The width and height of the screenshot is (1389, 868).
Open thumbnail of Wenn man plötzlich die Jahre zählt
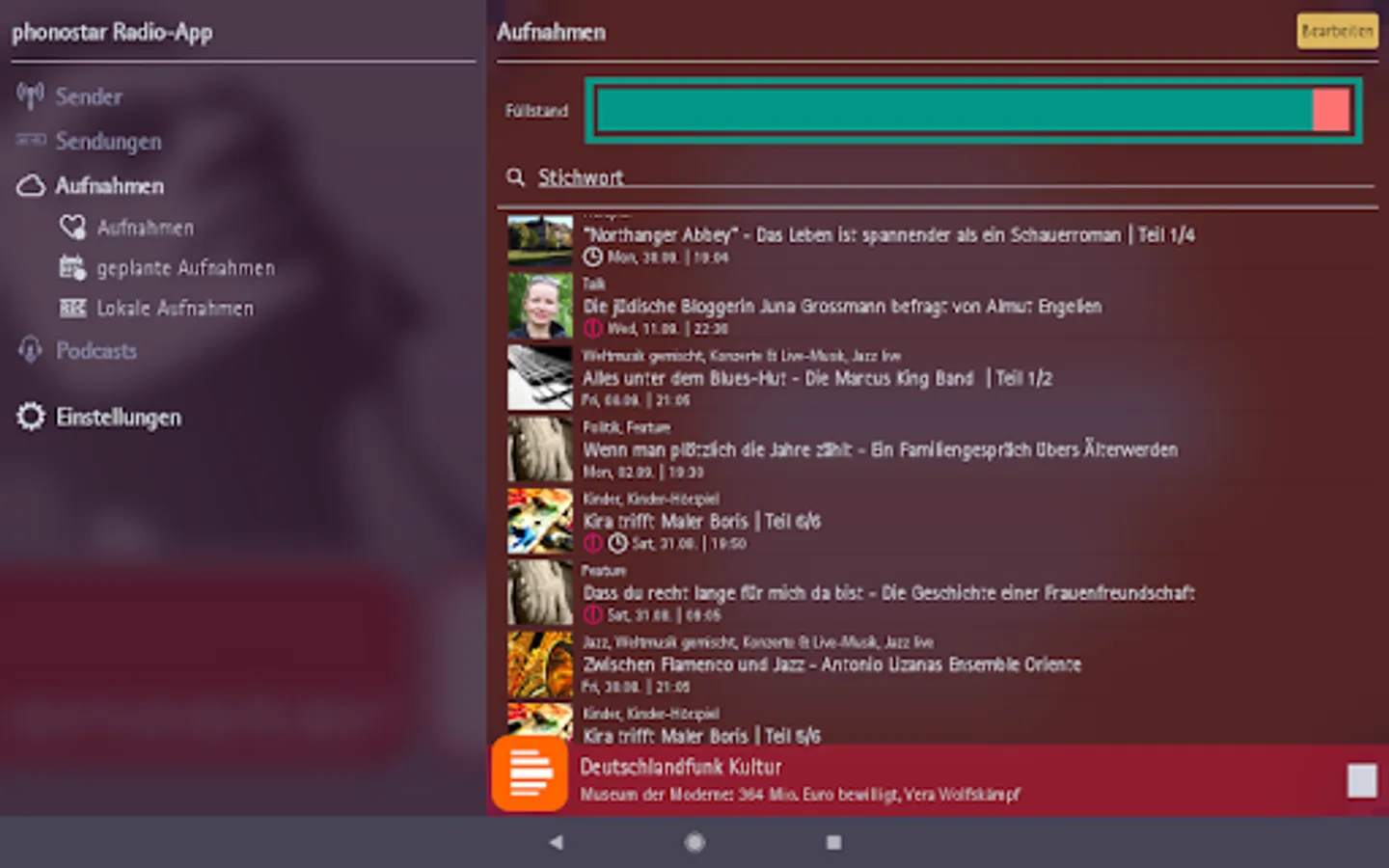point(540,448)
